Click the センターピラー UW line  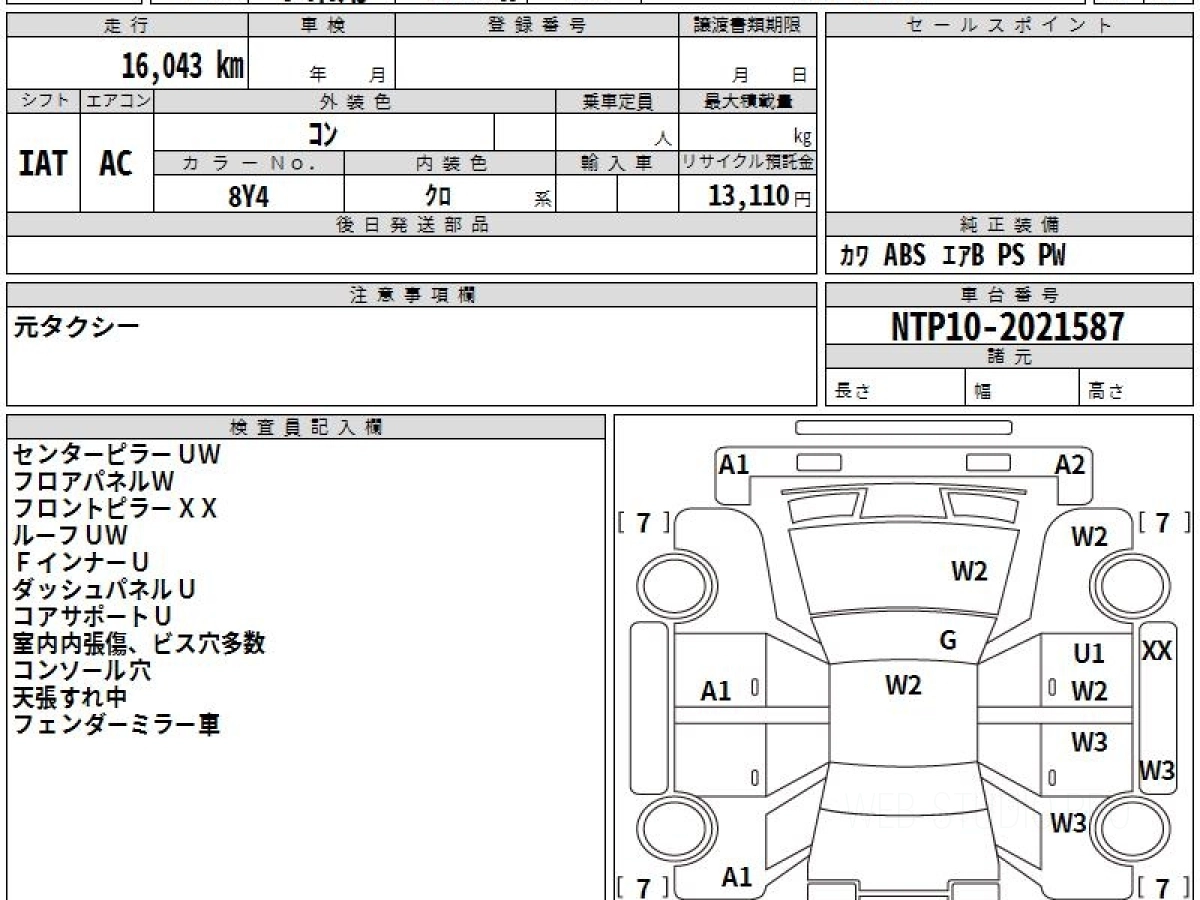pos(116,454)
